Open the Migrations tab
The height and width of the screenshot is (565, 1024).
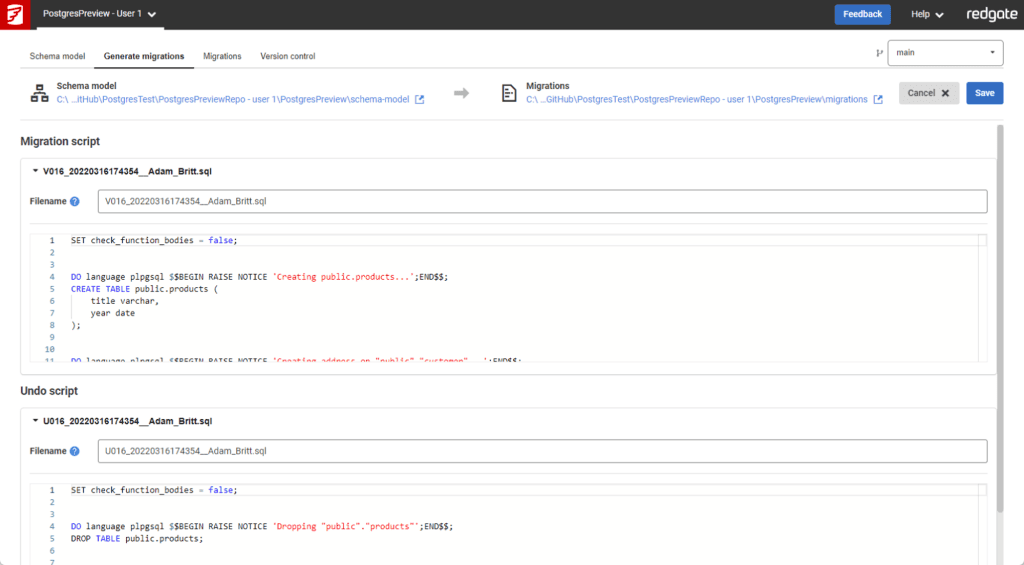[222, 56]
